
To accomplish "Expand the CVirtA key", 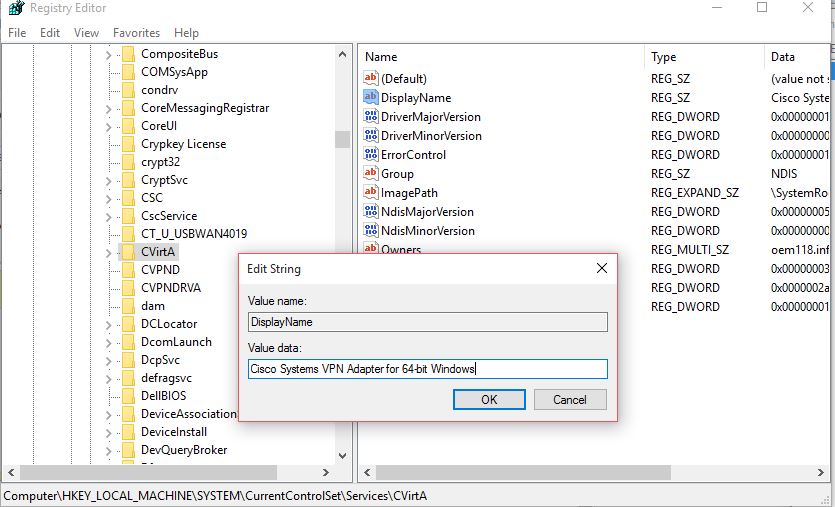I will (x=108, y=252).
